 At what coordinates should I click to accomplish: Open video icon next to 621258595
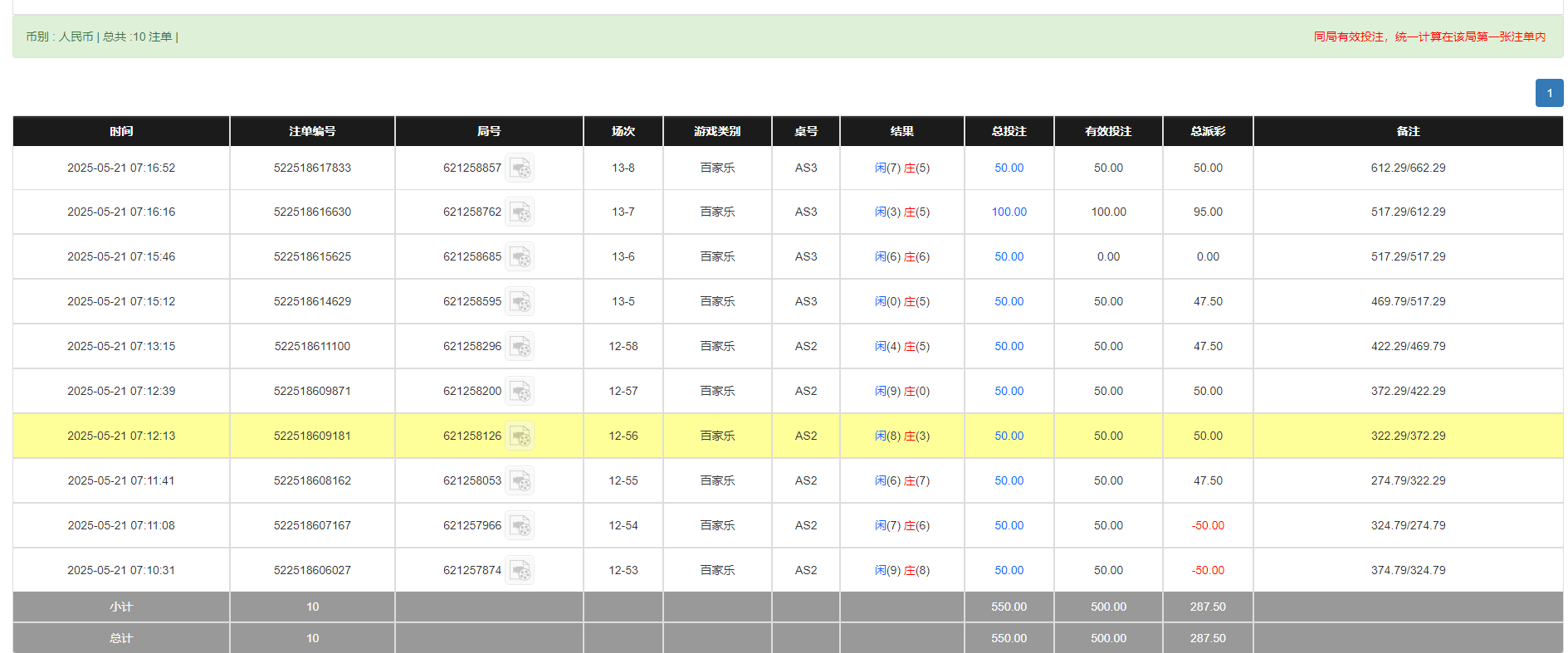[520, 302]
